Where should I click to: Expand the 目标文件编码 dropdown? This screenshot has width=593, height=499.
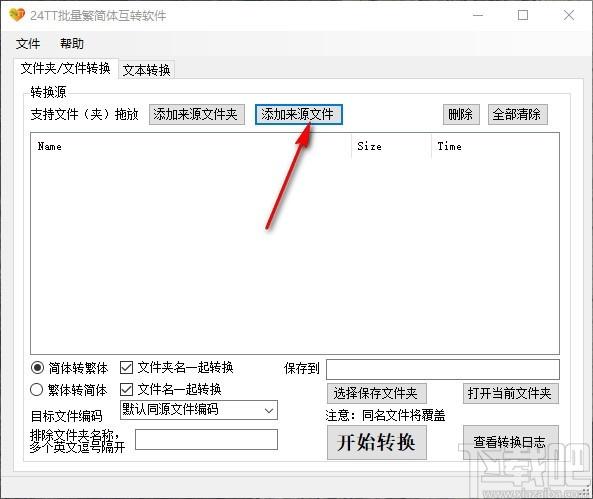[x=199, y=410]
